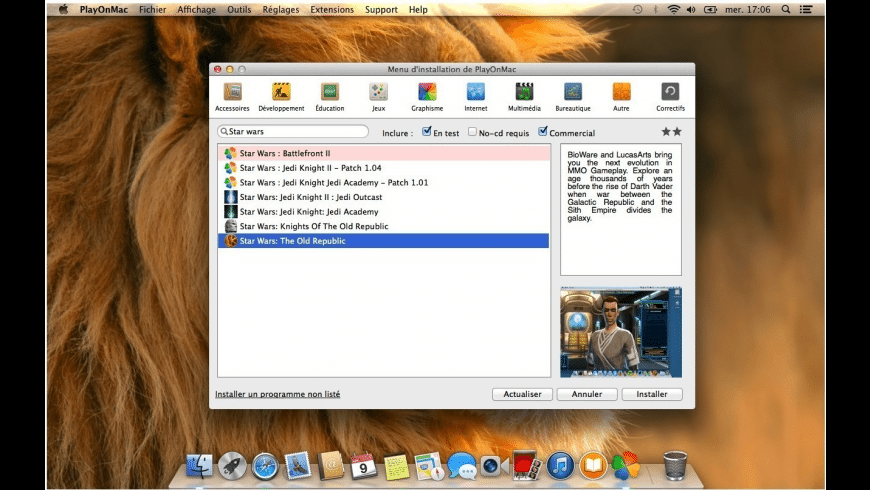This screenshot has height=490, width=870.
Task: Click the search magnifier in the search field
Action: pos(224,132)
